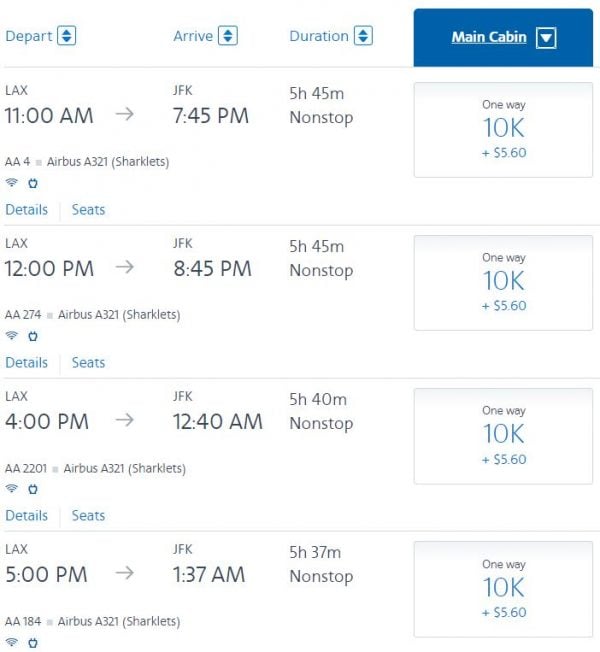Click Wi-Fi icon for flight AA 4
Screen dimensions: 600x652
coord(12,183)
